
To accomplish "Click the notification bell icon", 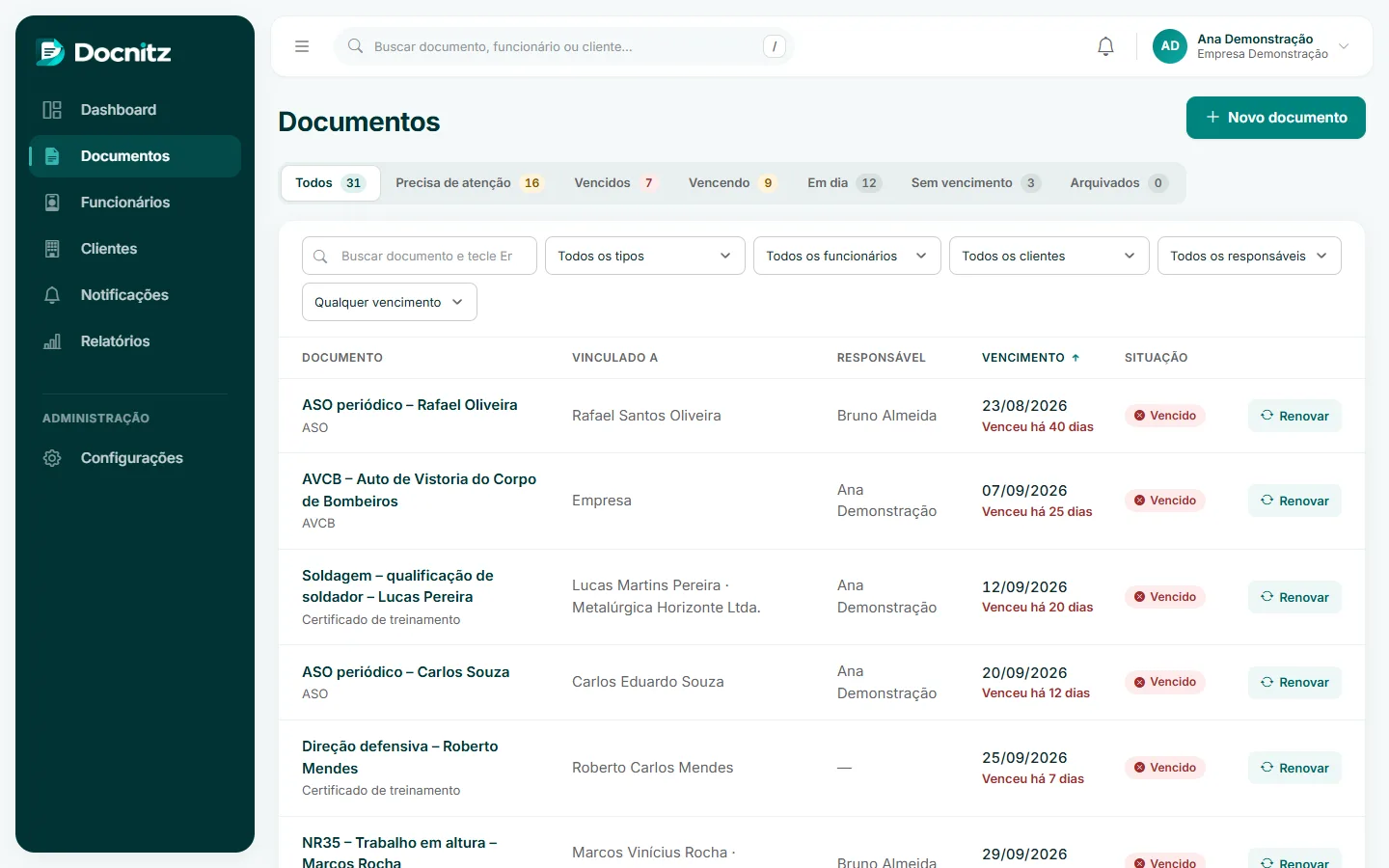I will point(1106,46).
